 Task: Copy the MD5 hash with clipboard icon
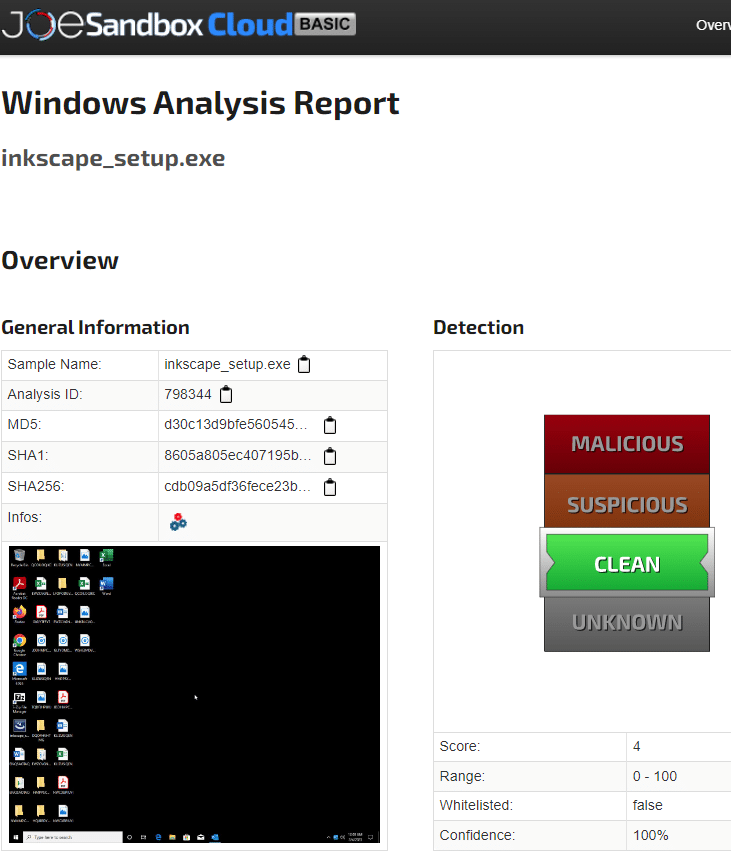coord(330,425)
